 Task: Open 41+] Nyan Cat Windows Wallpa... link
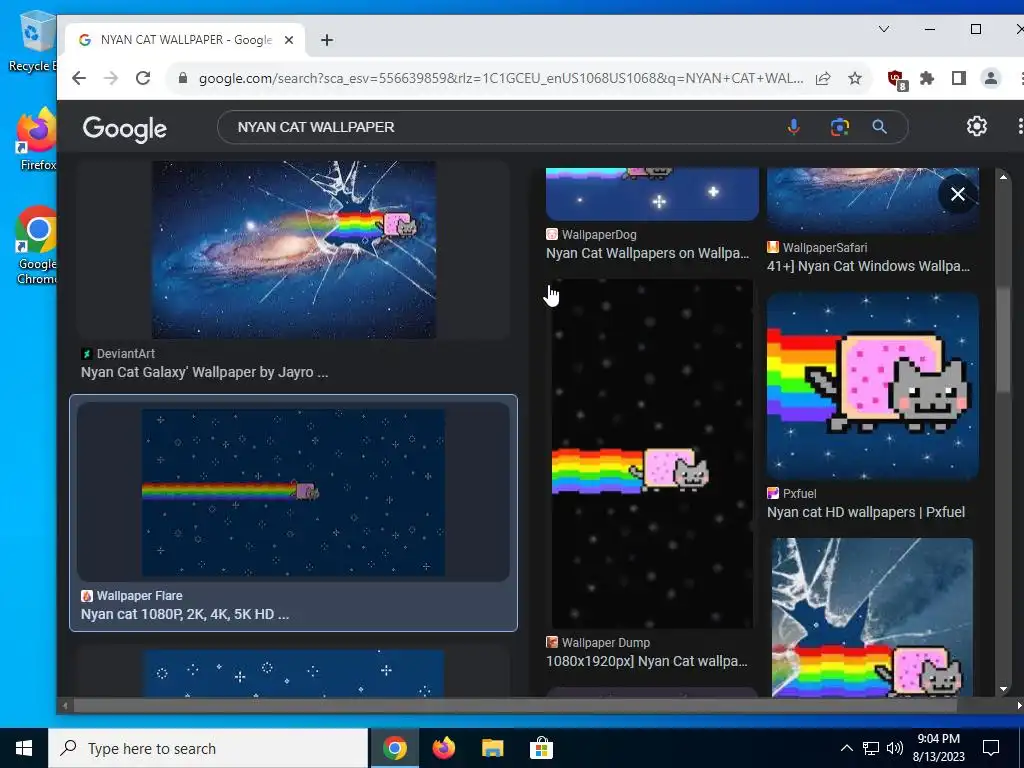pos(869,266)
